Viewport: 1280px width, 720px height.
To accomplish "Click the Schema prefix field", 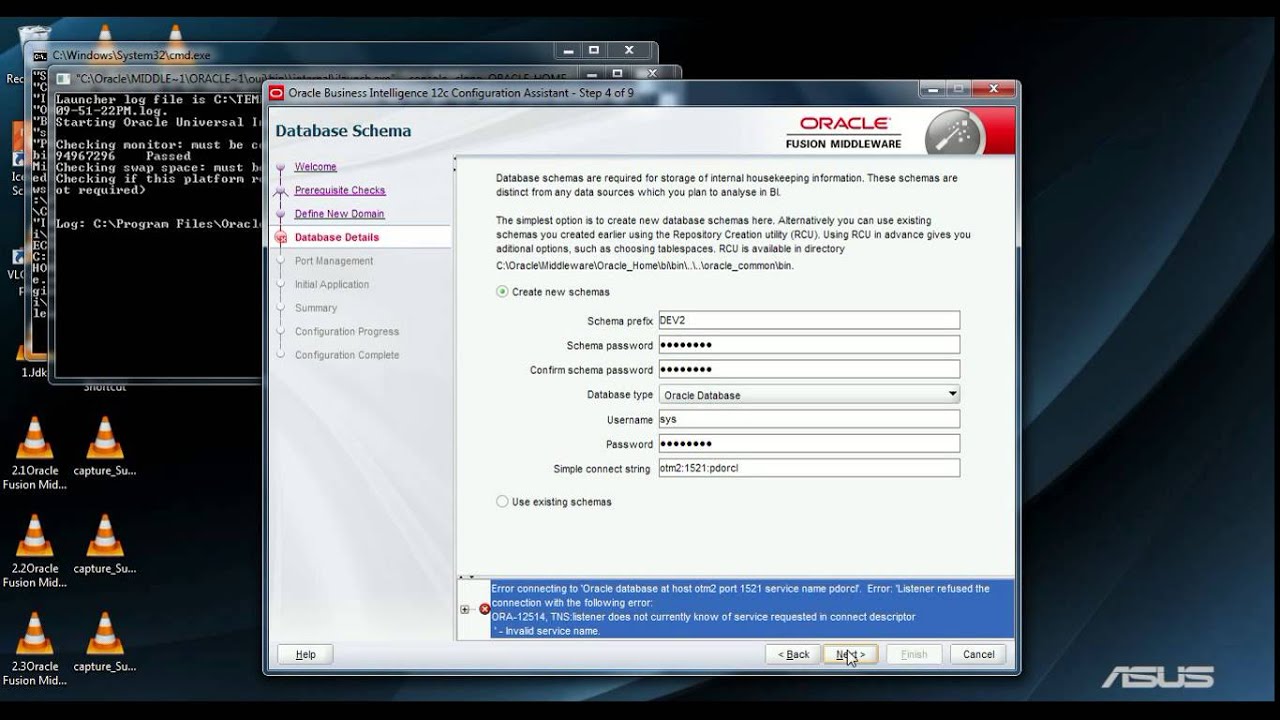I will [x=809, y=320].
